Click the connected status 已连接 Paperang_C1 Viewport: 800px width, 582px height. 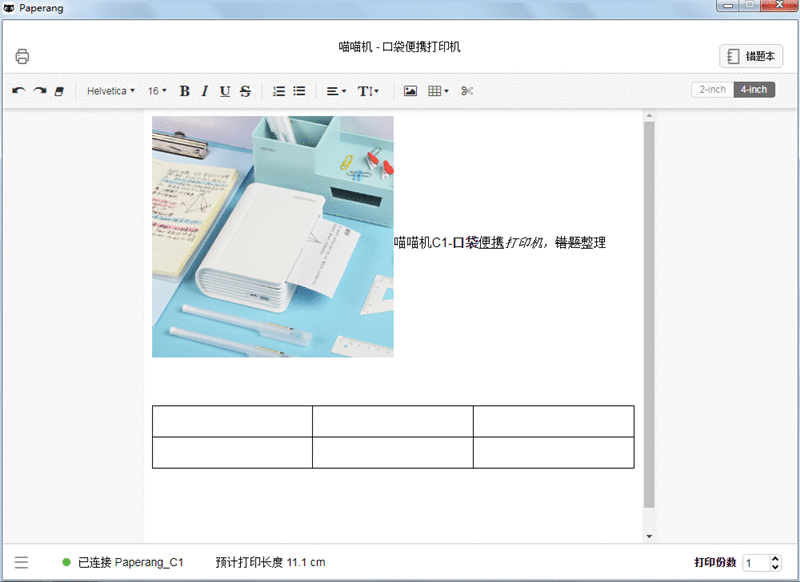(122, 562)
